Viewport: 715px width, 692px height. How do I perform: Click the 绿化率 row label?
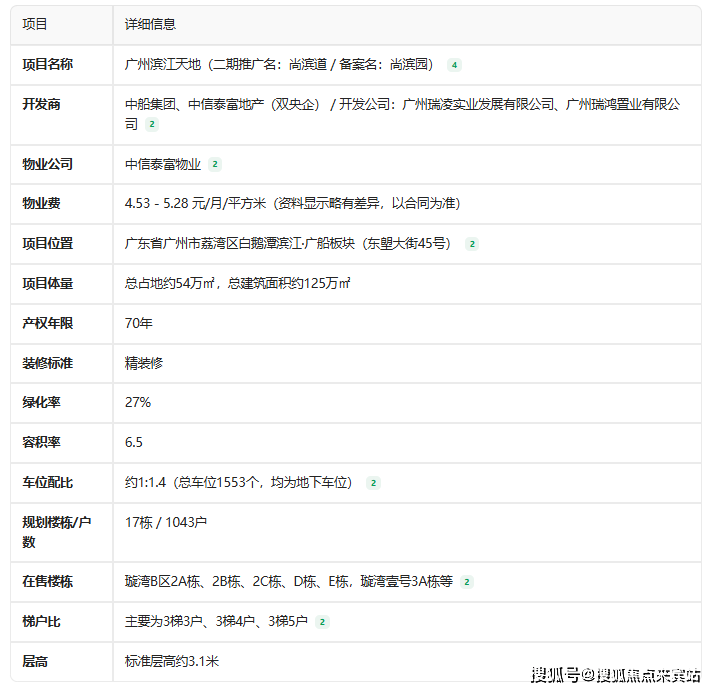pyautogui.click(x=41, y=403)
